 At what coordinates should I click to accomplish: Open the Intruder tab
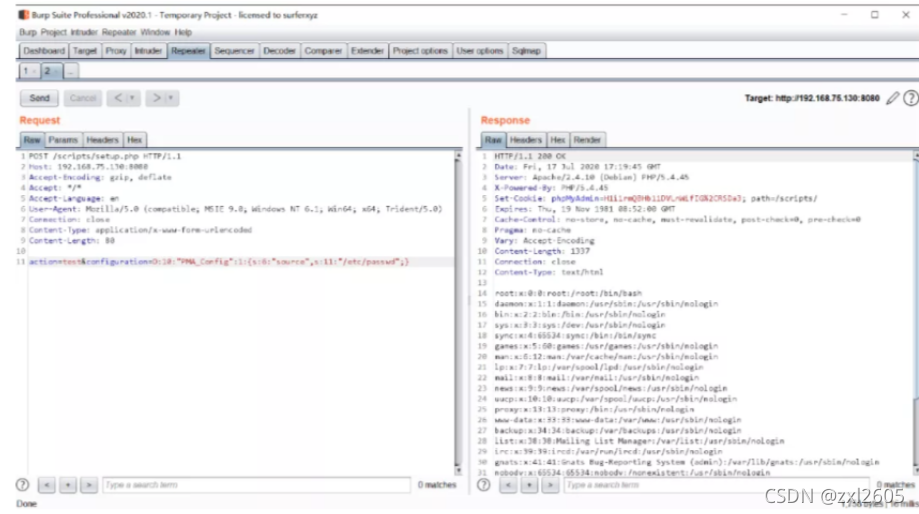pos(148,51)
